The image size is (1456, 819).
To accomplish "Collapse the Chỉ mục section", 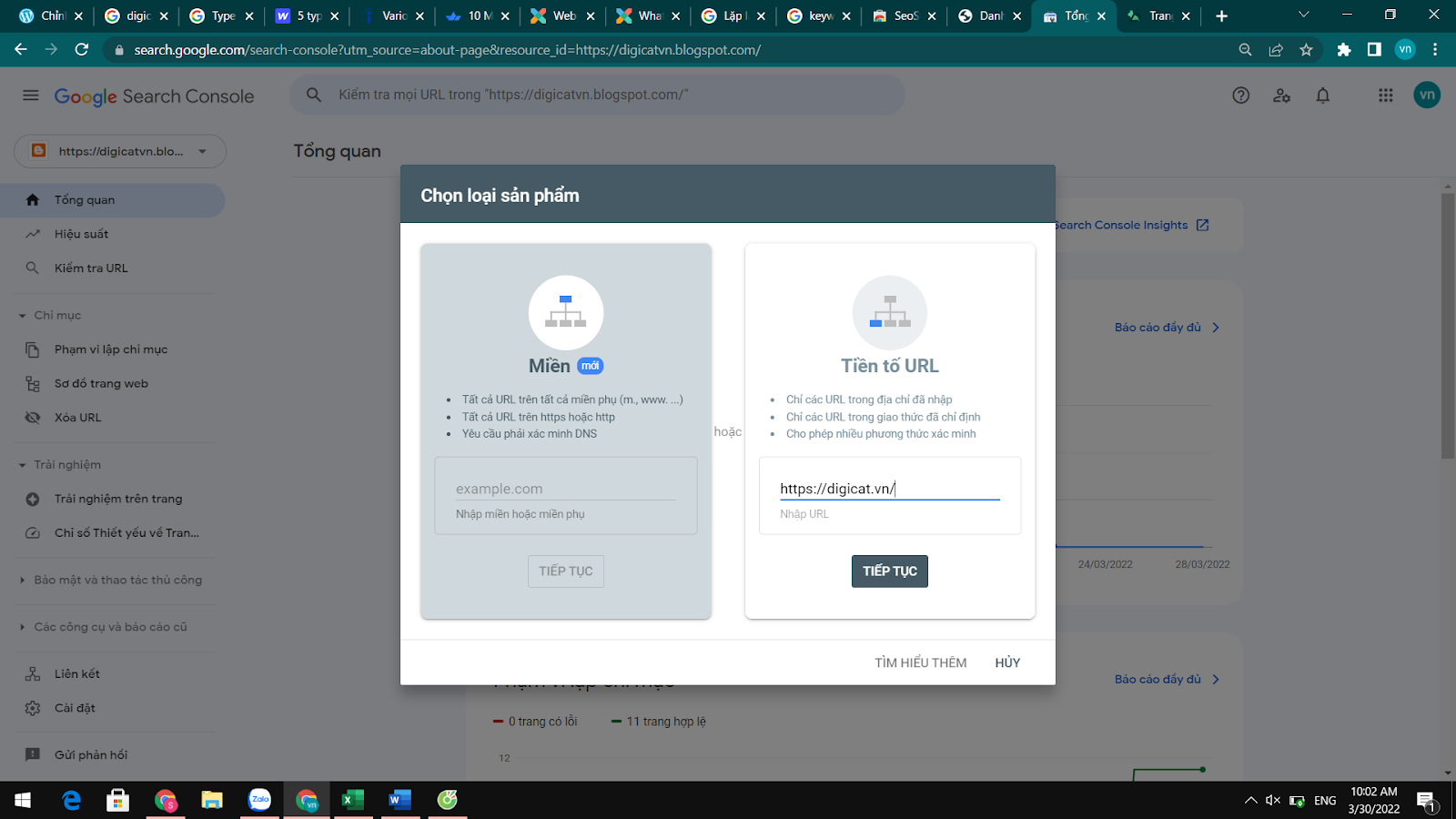I will (x=22, y=316).
